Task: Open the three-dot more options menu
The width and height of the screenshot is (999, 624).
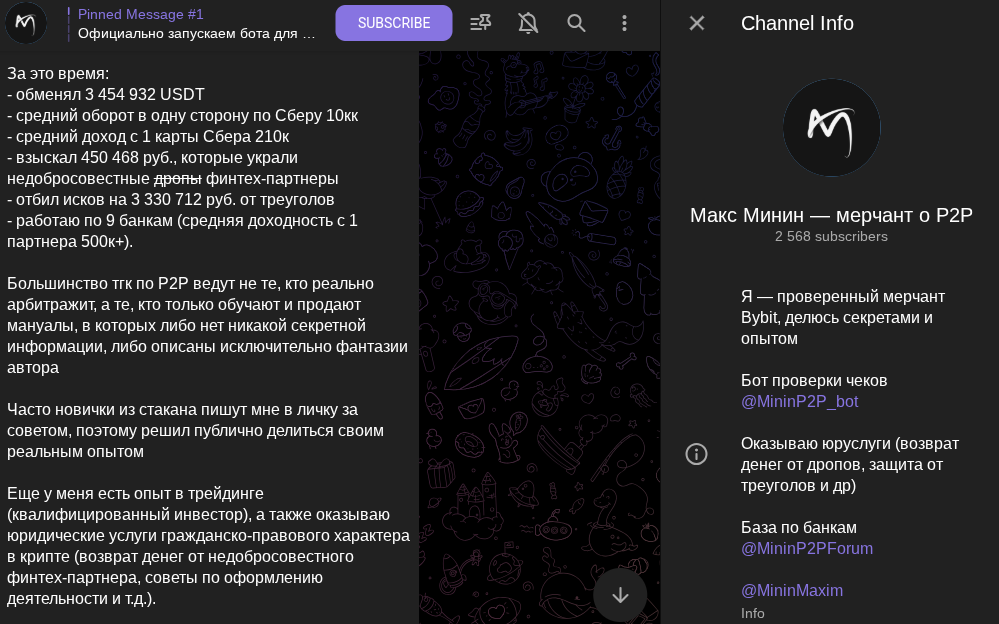Action: tap(624, 23)
